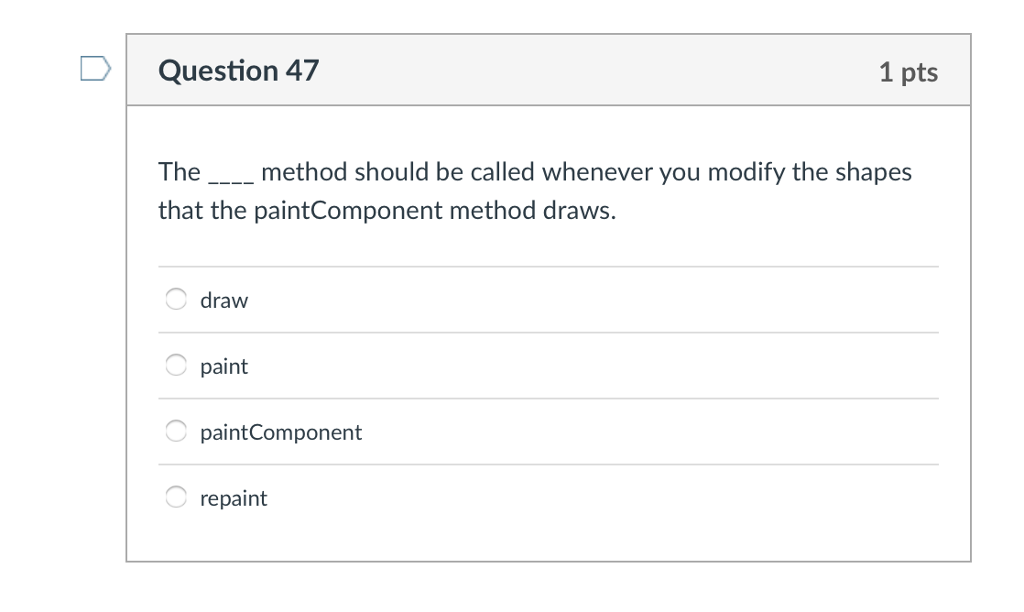The image size is (1024, 612).
Task: Click the "1 pts" point value
Action: (x=908, y=71)
